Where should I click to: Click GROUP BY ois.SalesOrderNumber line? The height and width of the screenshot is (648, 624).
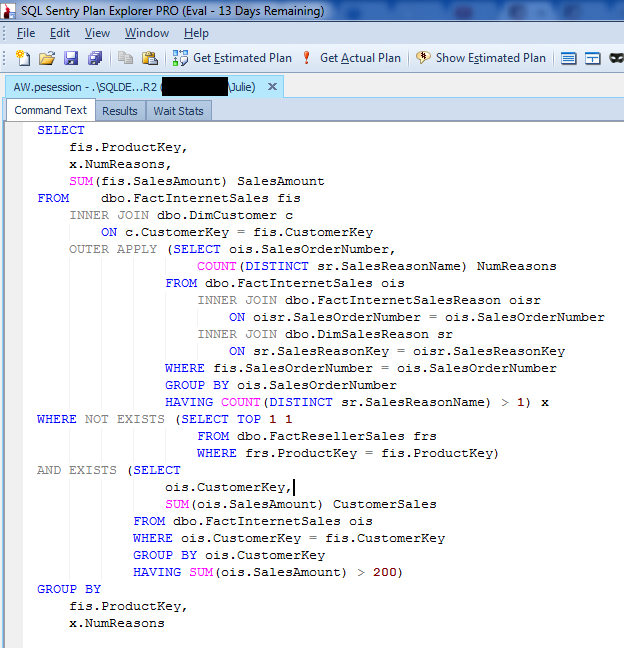pyautogui.click(x=281, y=385)
